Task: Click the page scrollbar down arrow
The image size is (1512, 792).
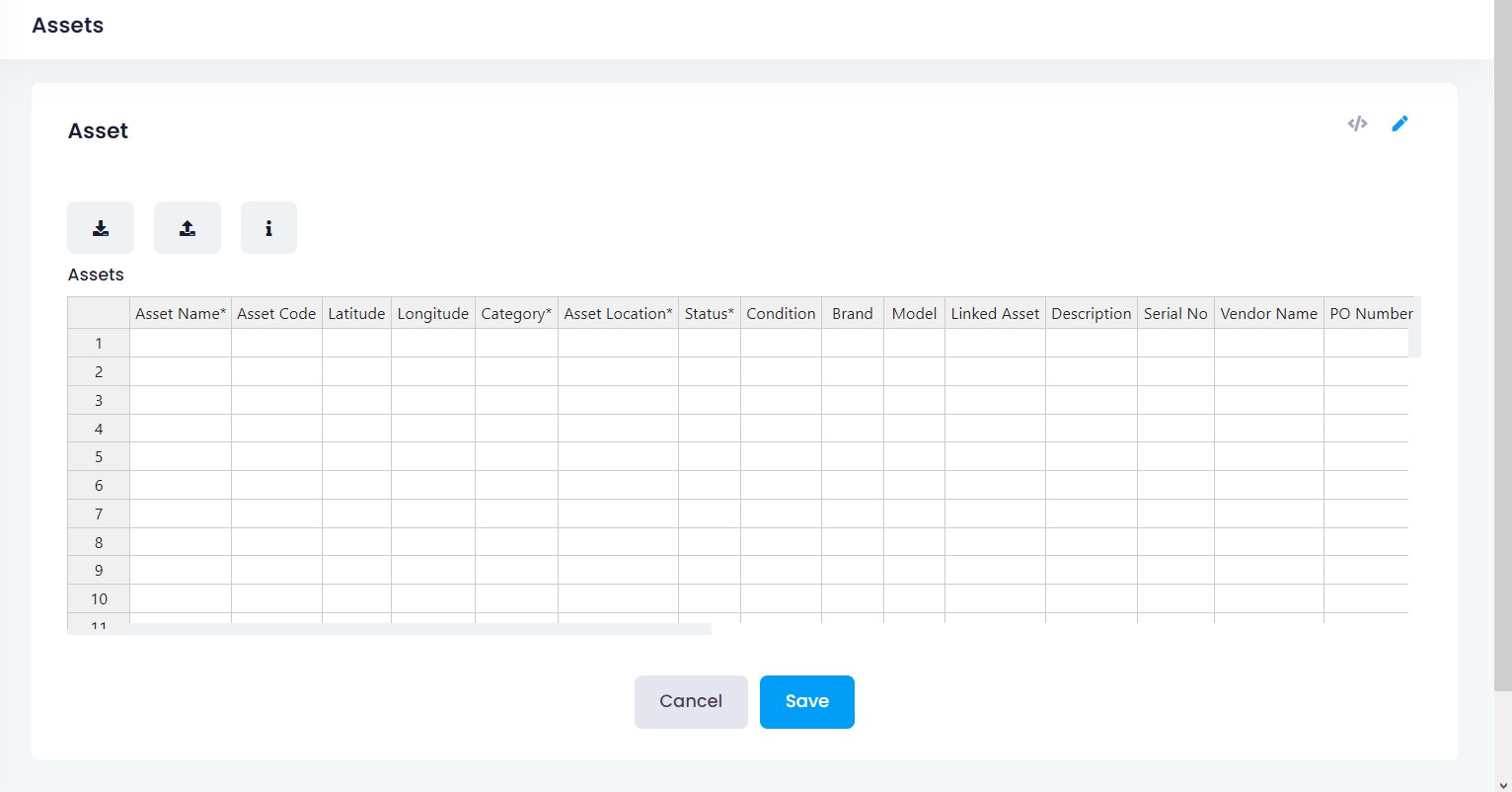Action: (1503, 786)
